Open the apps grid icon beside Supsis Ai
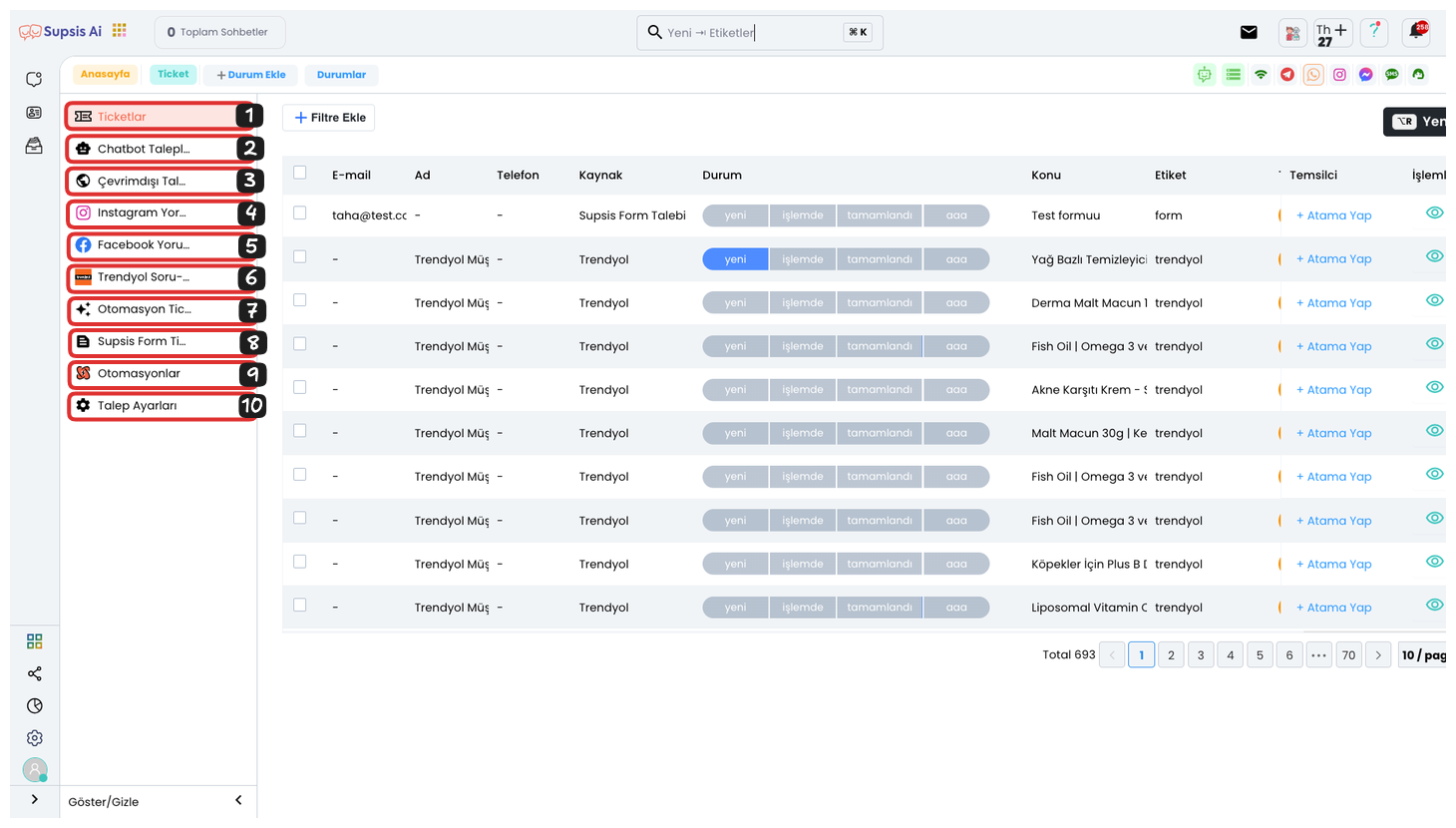 point(120,31)
